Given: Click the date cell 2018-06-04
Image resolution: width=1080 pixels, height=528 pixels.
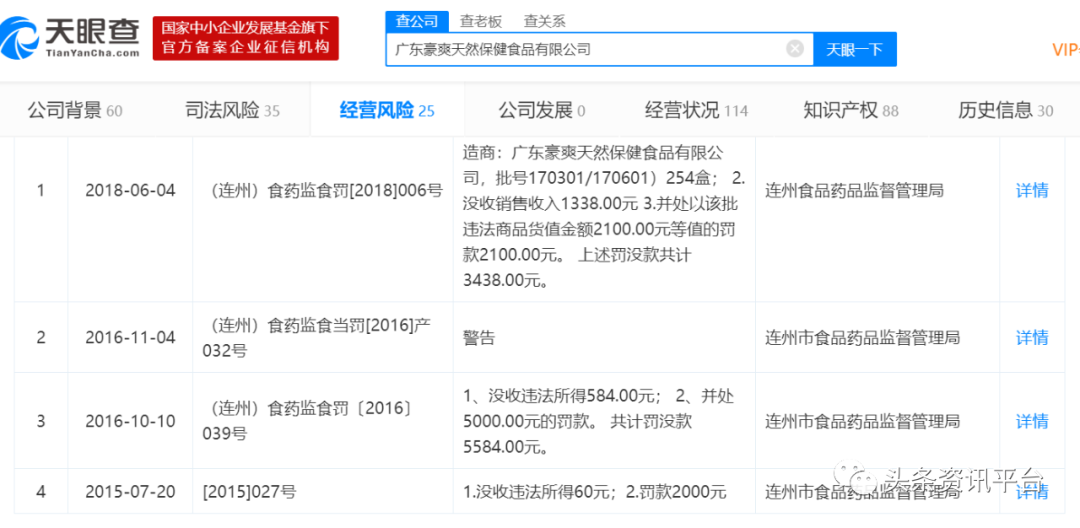Looking at the screenshot, I should pyautogui.click(x=130, y=191).
